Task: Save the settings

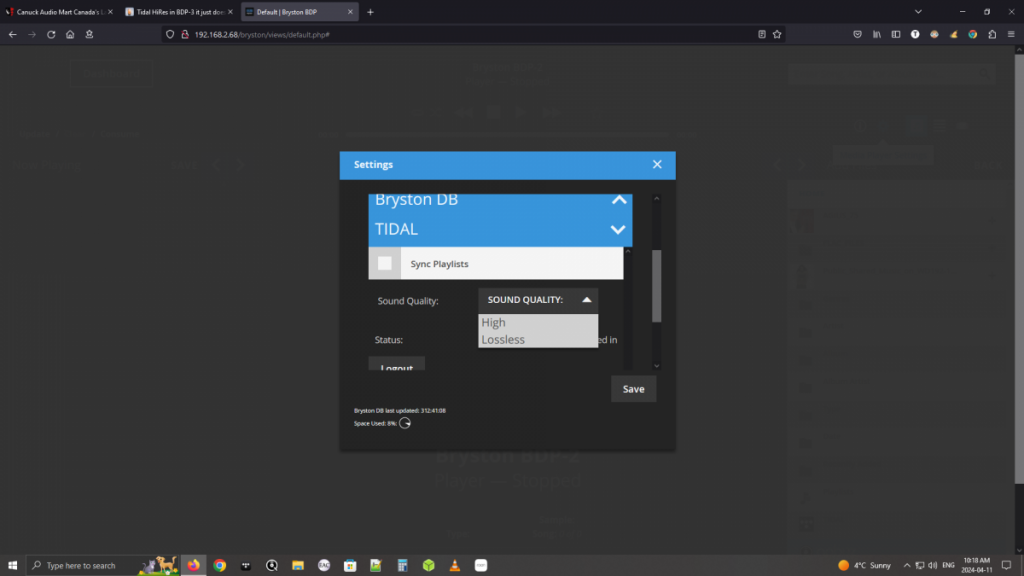Action: click(x=633, y=389)
